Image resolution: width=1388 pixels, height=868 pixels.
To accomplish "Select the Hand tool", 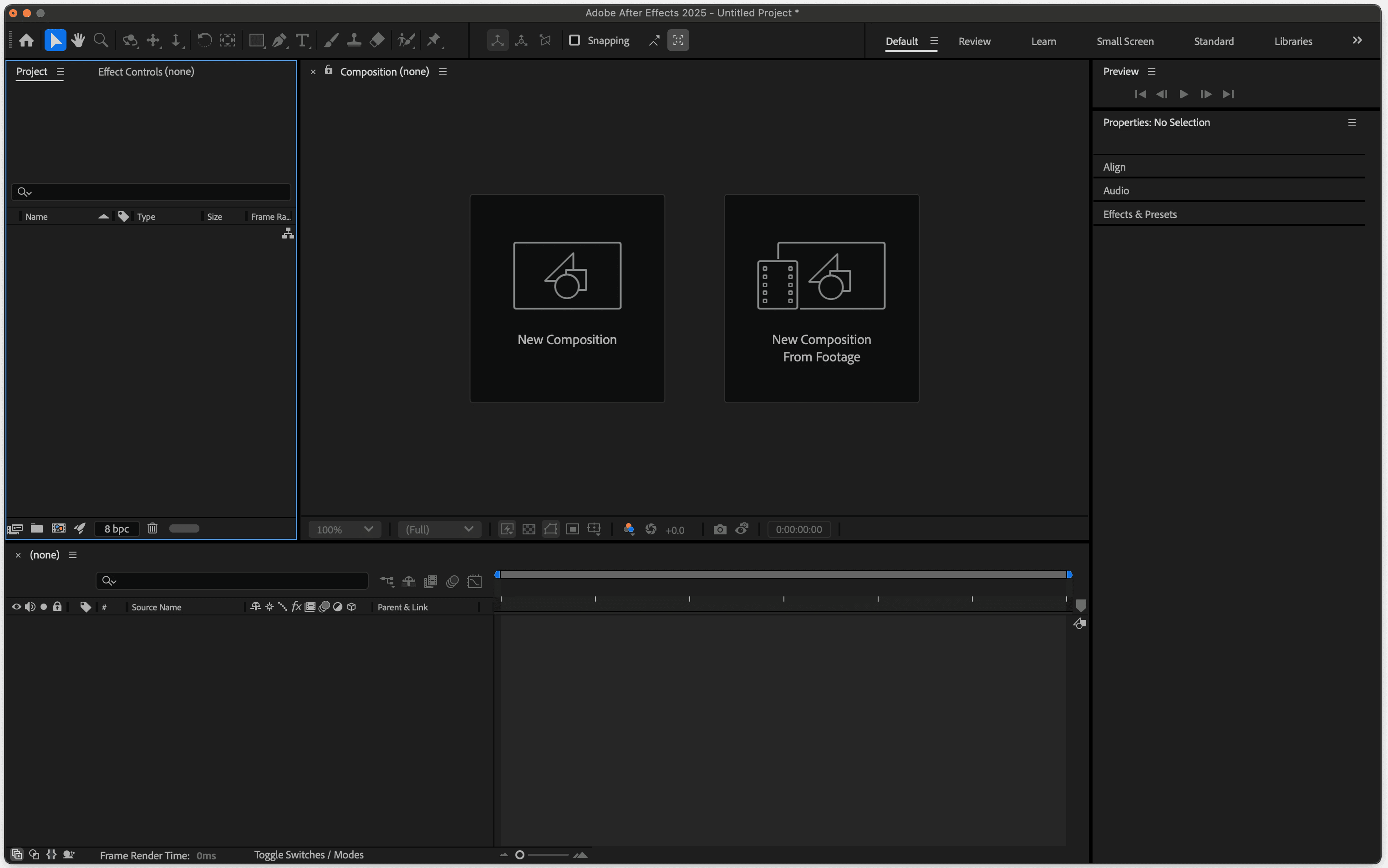I will point(78,40).
